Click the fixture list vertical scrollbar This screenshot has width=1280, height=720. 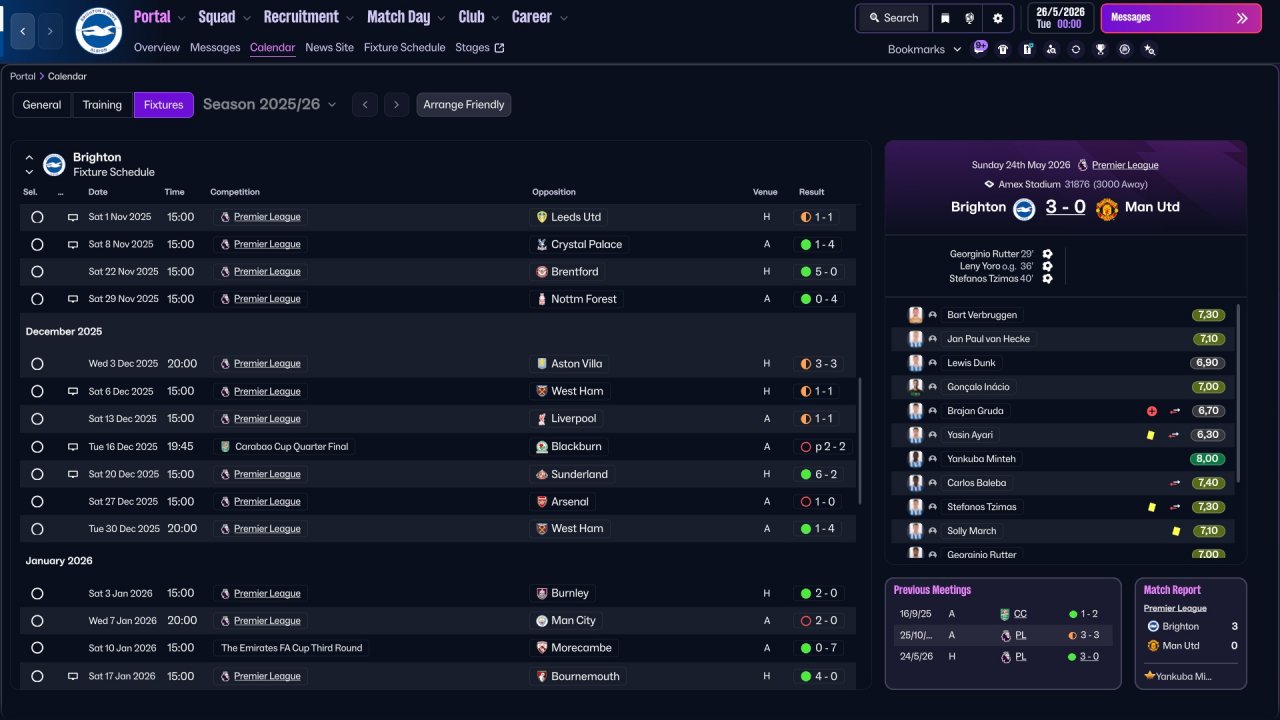pyautogui.click(x=860, y=440)
